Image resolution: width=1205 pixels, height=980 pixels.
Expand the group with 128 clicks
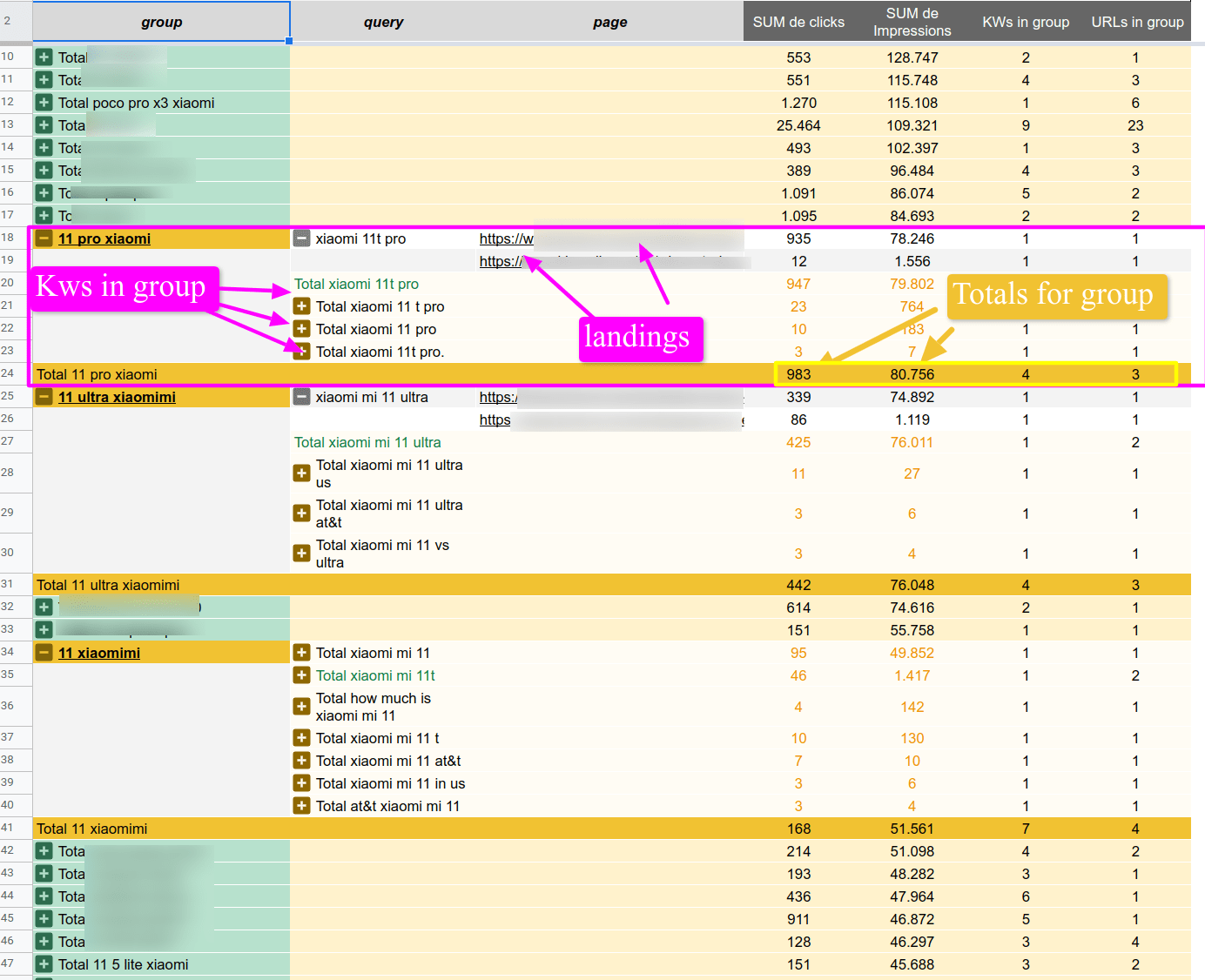[44, 942]
